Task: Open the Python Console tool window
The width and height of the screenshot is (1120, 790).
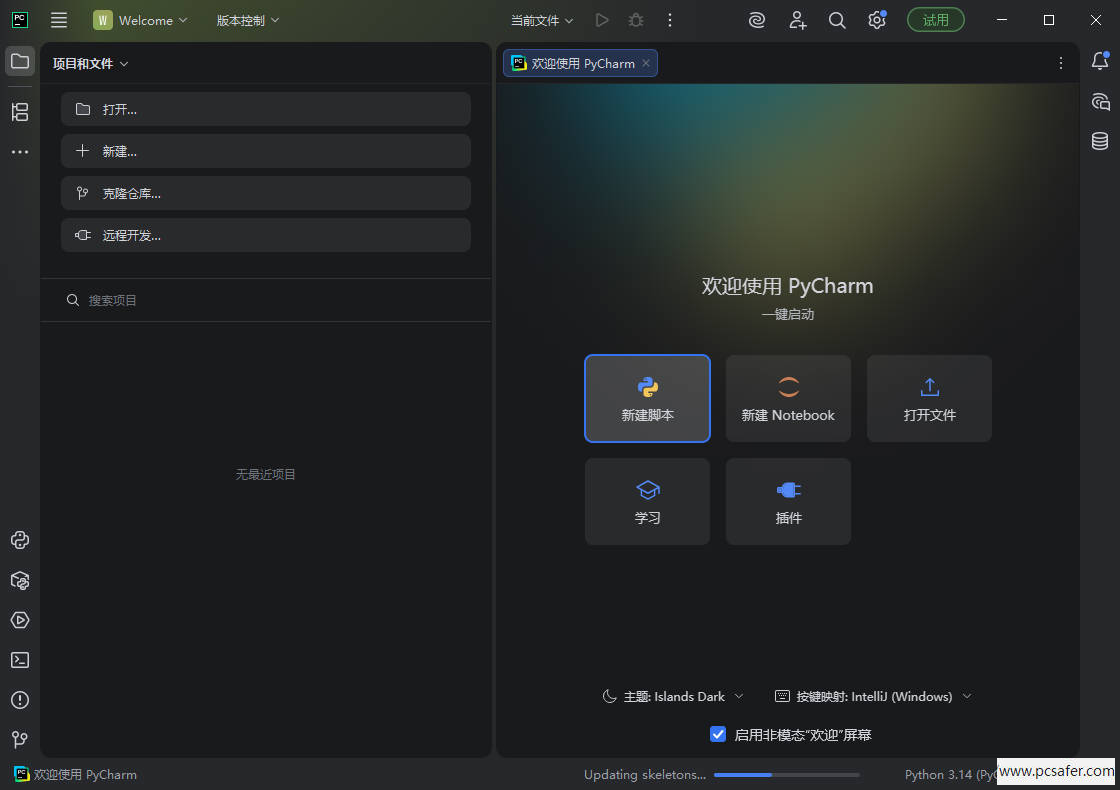Action: [20, 540]
